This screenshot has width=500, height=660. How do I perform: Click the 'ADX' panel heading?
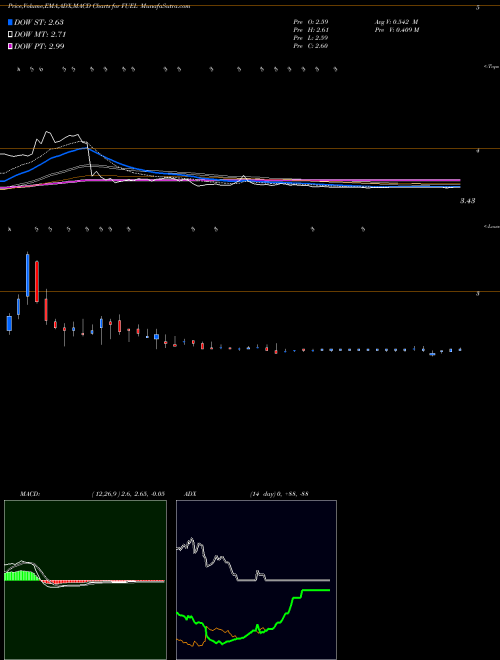[x=190, y=494]
